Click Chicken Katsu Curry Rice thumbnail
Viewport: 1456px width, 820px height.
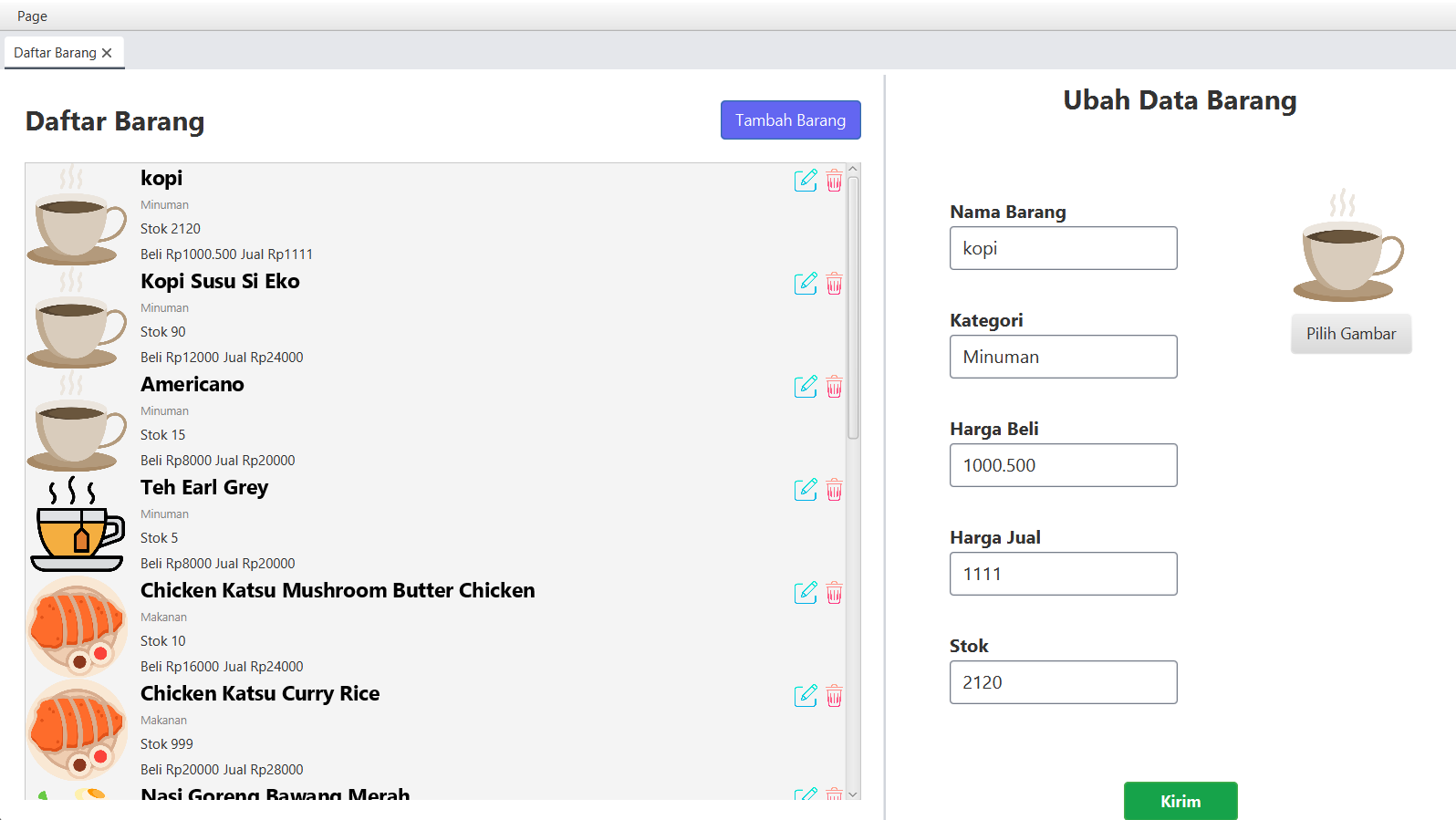[x=77, y=730]
